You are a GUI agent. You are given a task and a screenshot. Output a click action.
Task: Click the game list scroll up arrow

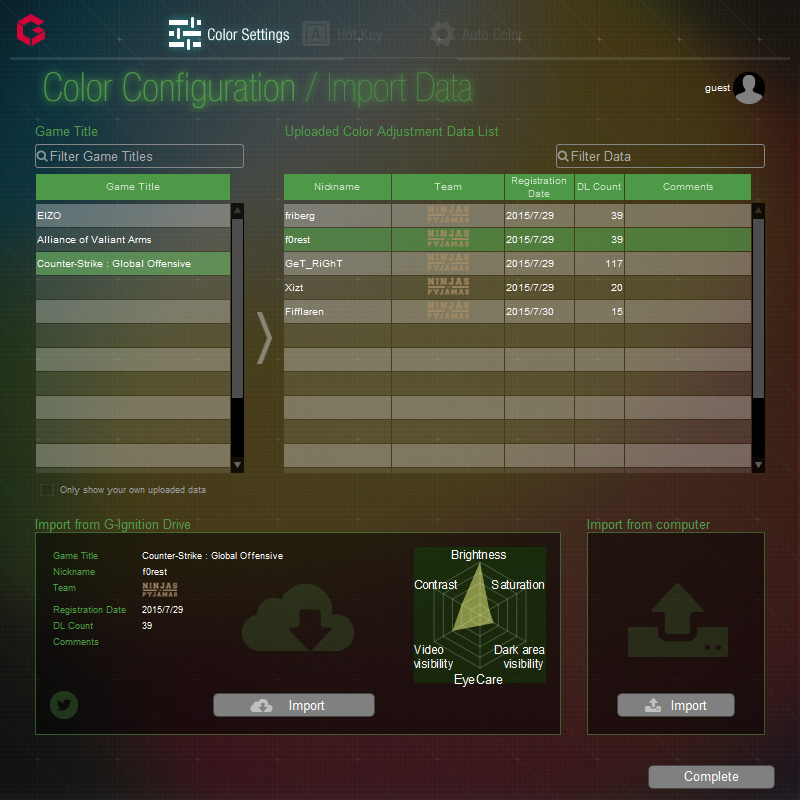237,209
